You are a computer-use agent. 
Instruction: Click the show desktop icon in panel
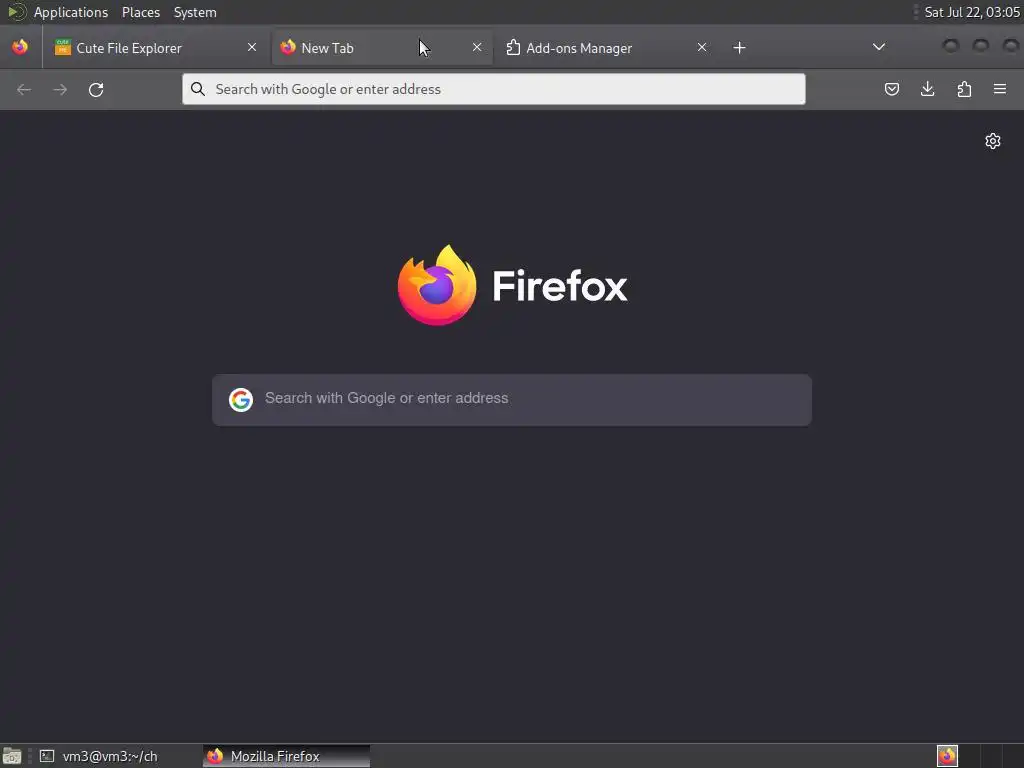[12, 756]
